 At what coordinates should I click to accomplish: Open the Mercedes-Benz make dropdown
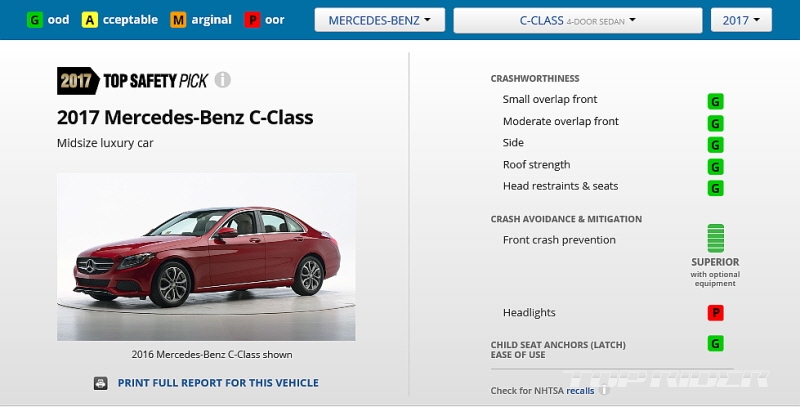[x=380, y=20]
